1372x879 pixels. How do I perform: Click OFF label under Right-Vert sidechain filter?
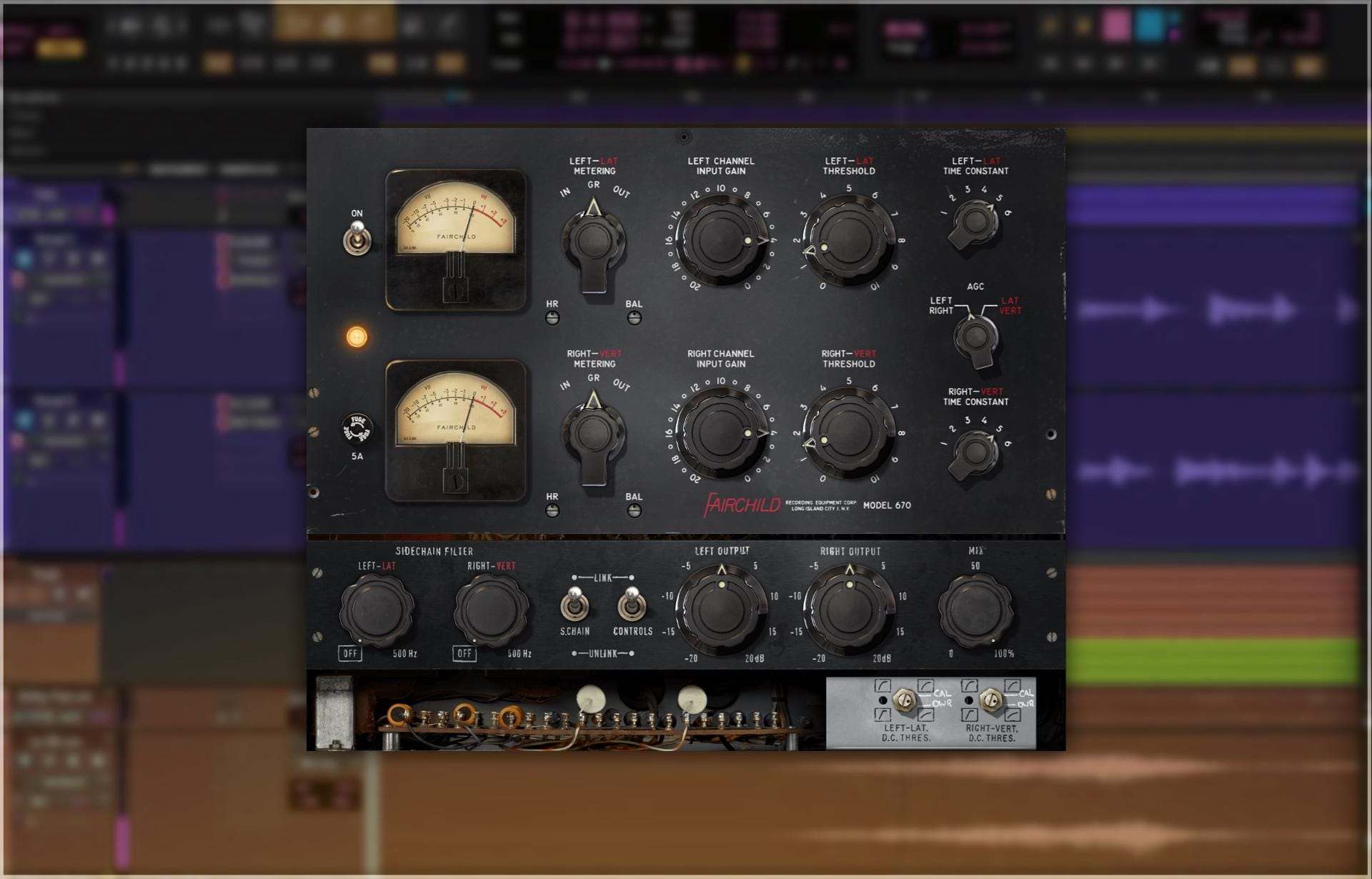coord(464,653)
